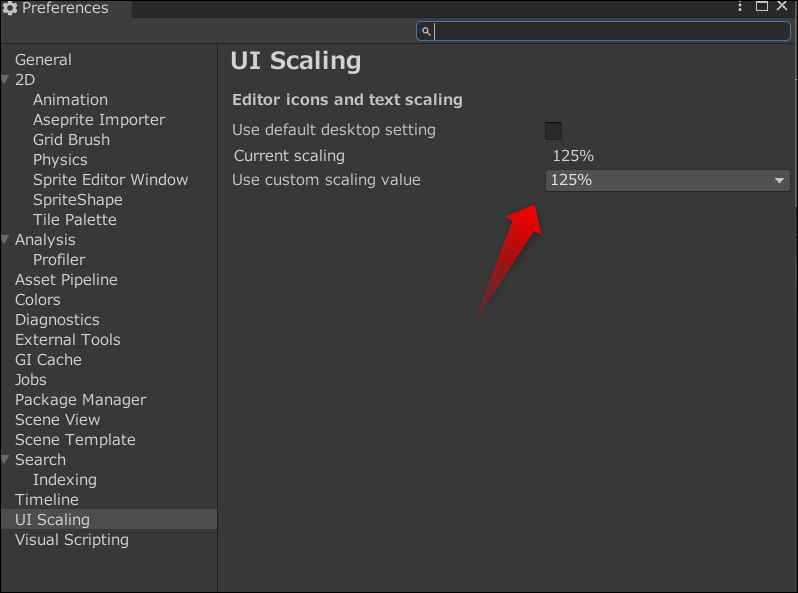
Task: Close the Preferences window
Action: (782, 7)
